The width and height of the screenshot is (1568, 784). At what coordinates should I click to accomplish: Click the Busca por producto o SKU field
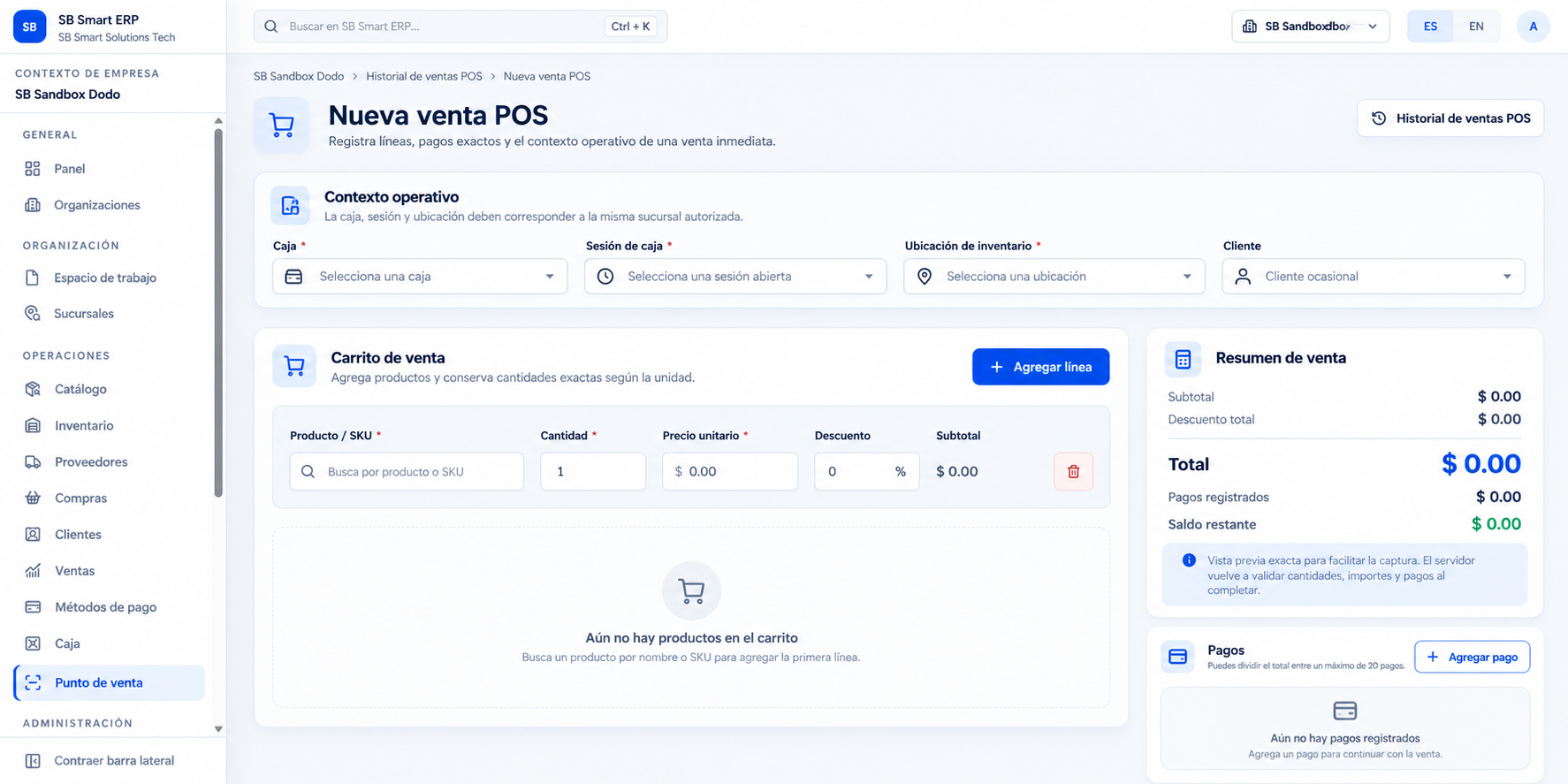[407, 472]
